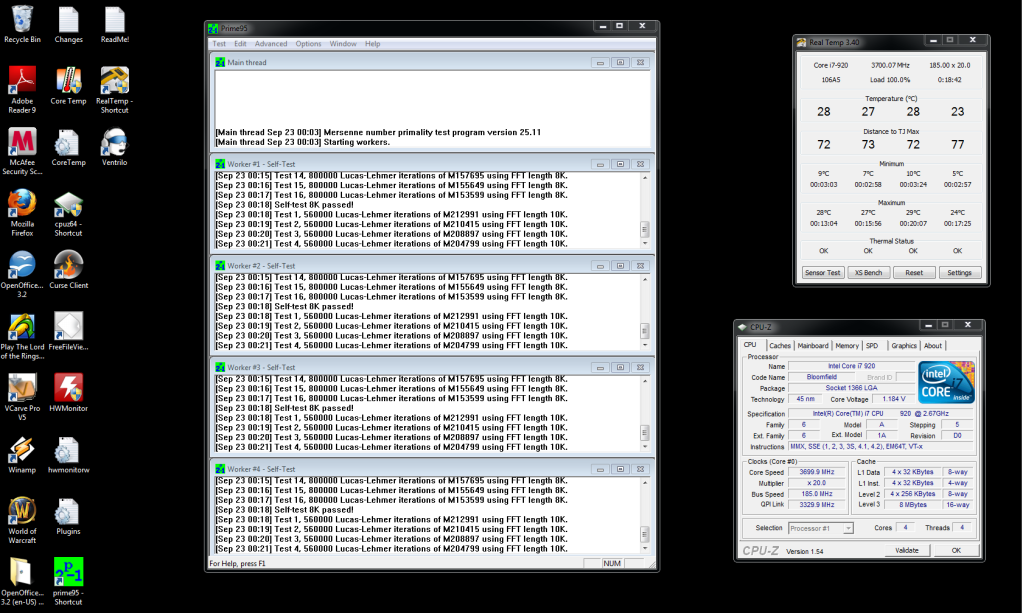Image resolution: width=1023 pixels, height=613 pixels.
Task: Switch to the Graphics tab in CPU-Z
Action: [904, 346]
